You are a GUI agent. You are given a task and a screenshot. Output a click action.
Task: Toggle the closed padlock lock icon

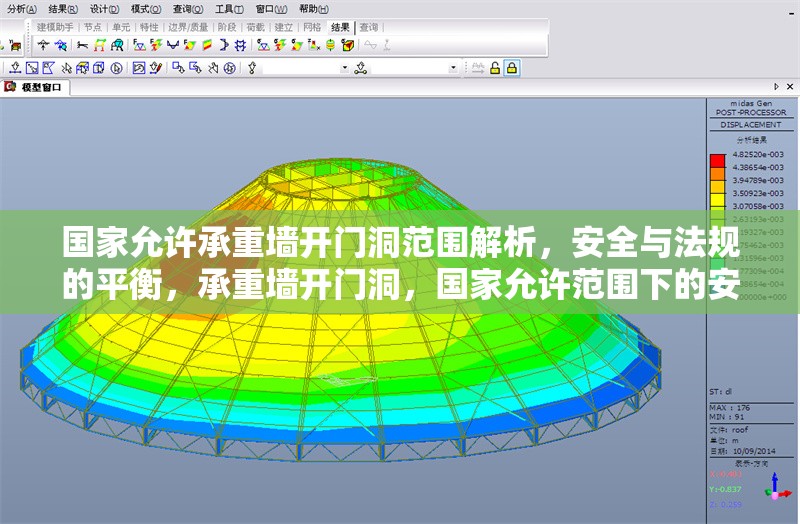[x=512, y=67]
